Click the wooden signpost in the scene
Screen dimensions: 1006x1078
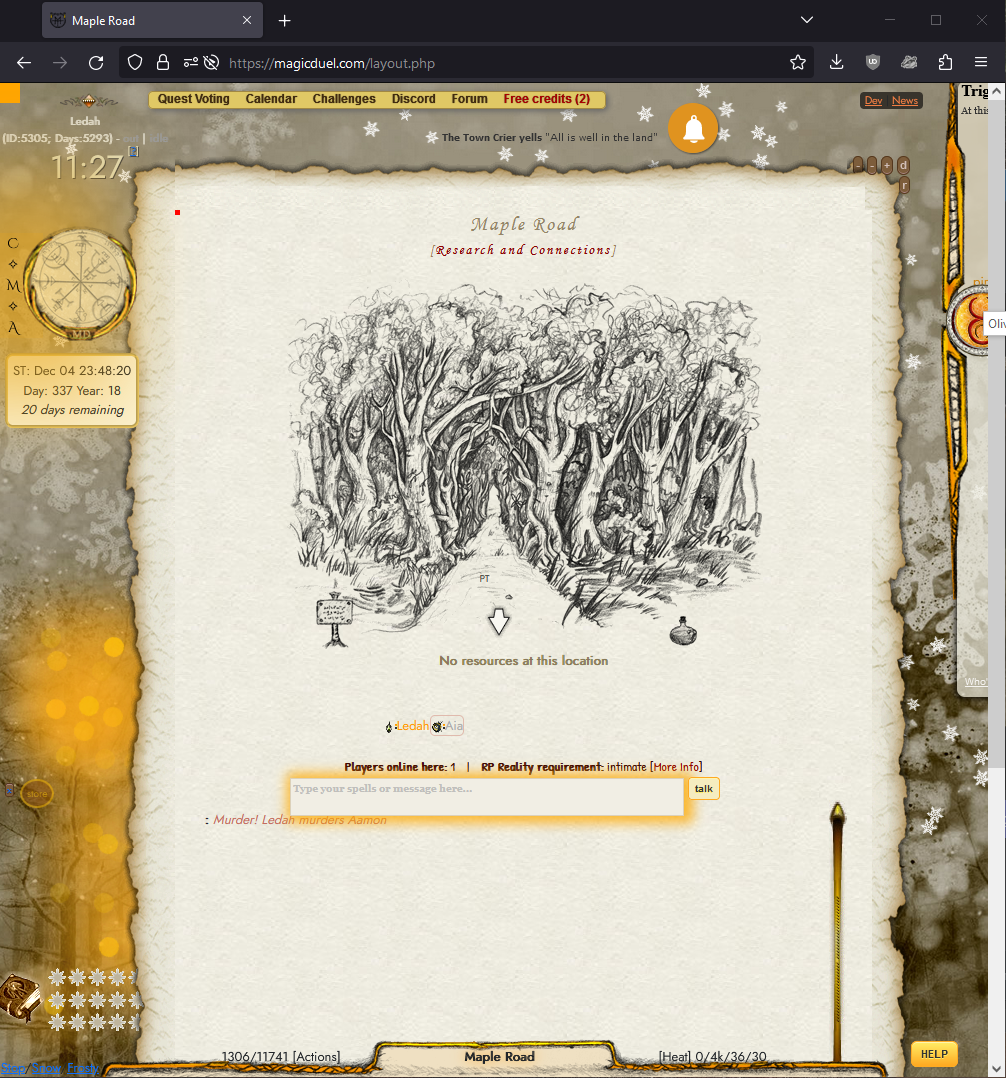coord(335,618)
